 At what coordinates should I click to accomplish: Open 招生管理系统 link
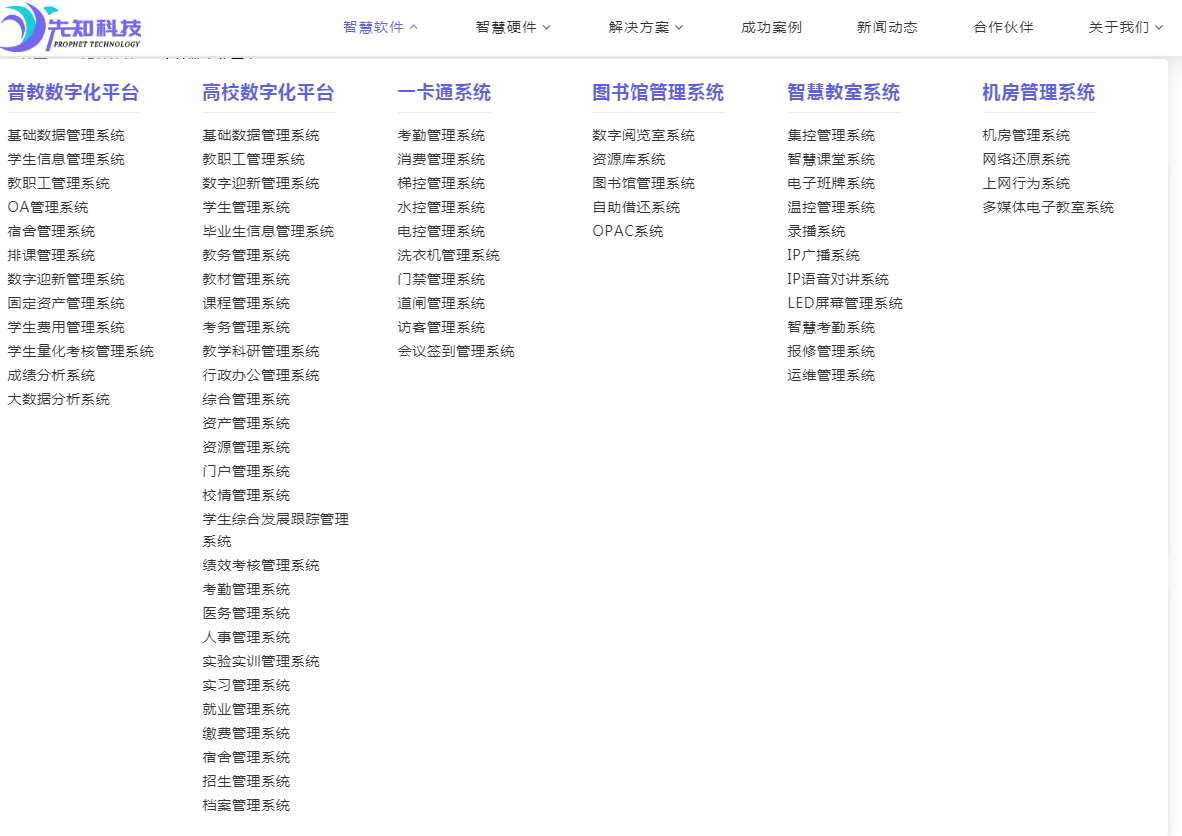pyautogui.click(x=247, y=782)
